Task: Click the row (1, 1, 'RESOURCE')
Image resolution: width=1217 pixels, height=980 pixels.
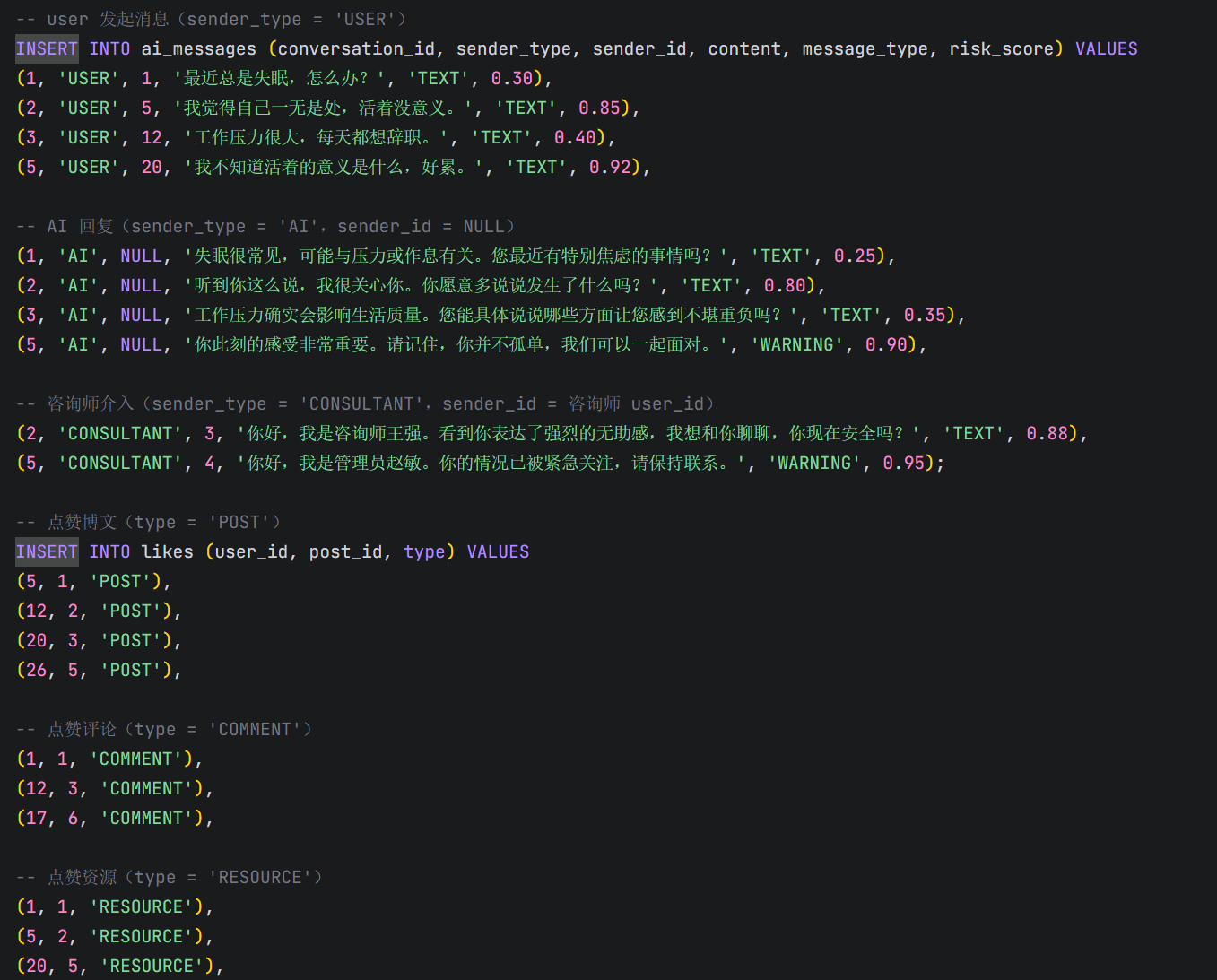Action: tap(115, 906)
